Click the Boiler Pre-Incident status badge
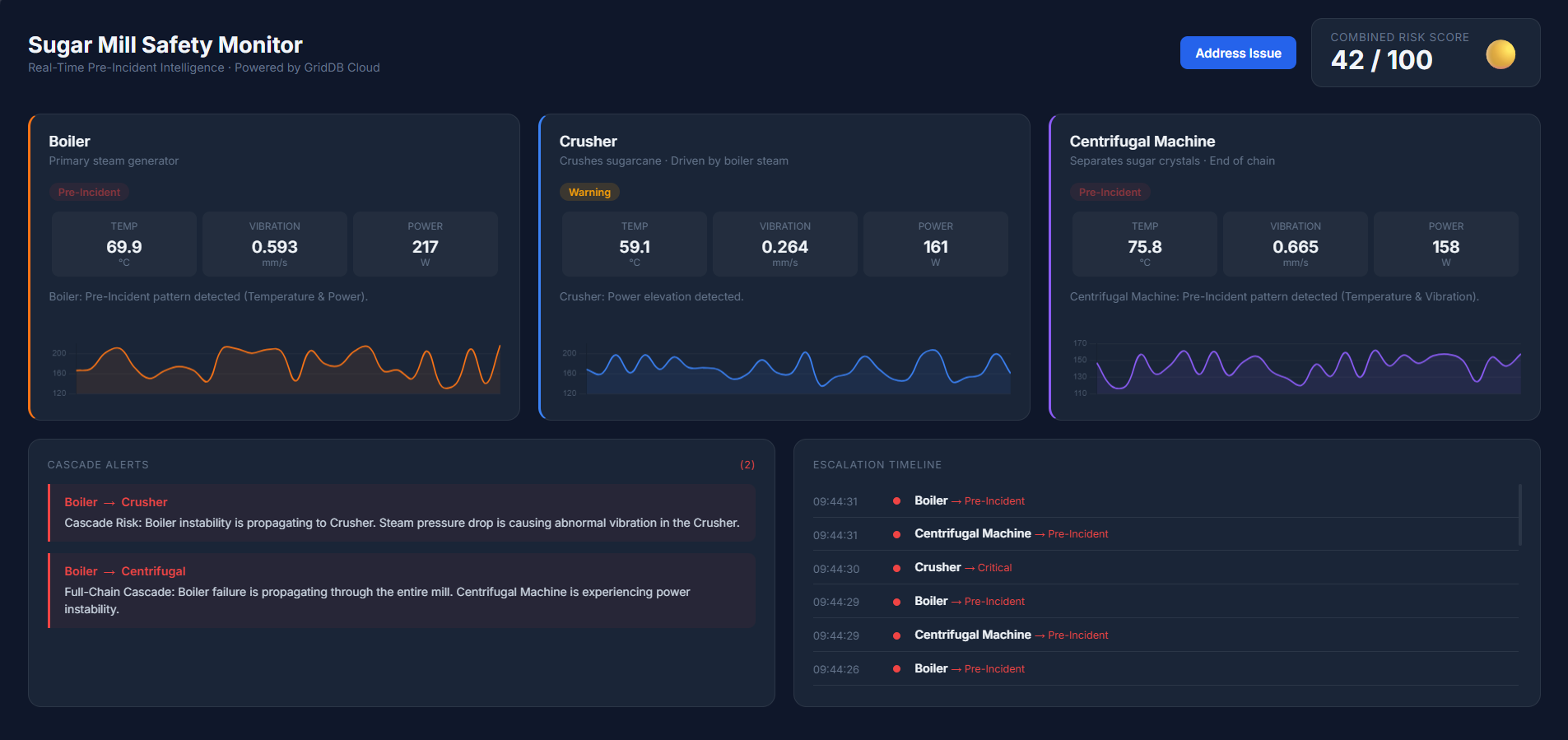Screen dimensions: 1568x740 point(89,192)
